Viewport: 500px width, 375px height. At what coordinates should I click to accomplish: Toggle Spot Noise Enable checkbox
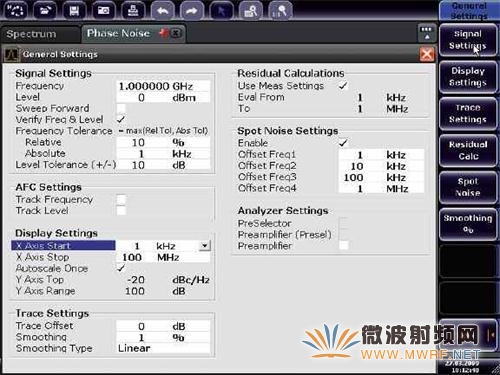[343, 143]
